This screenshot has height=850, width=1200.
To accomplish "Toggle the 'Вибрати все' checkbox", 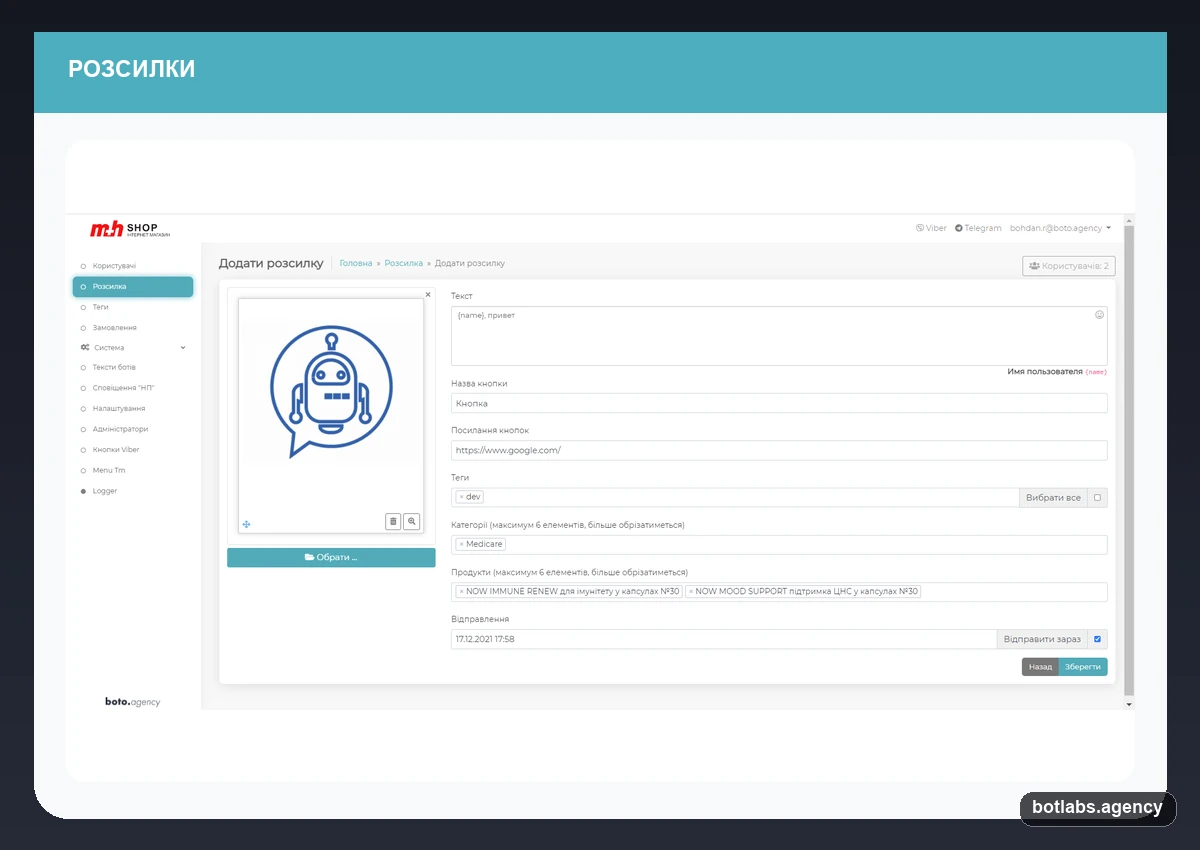I will click(1097, 497).
